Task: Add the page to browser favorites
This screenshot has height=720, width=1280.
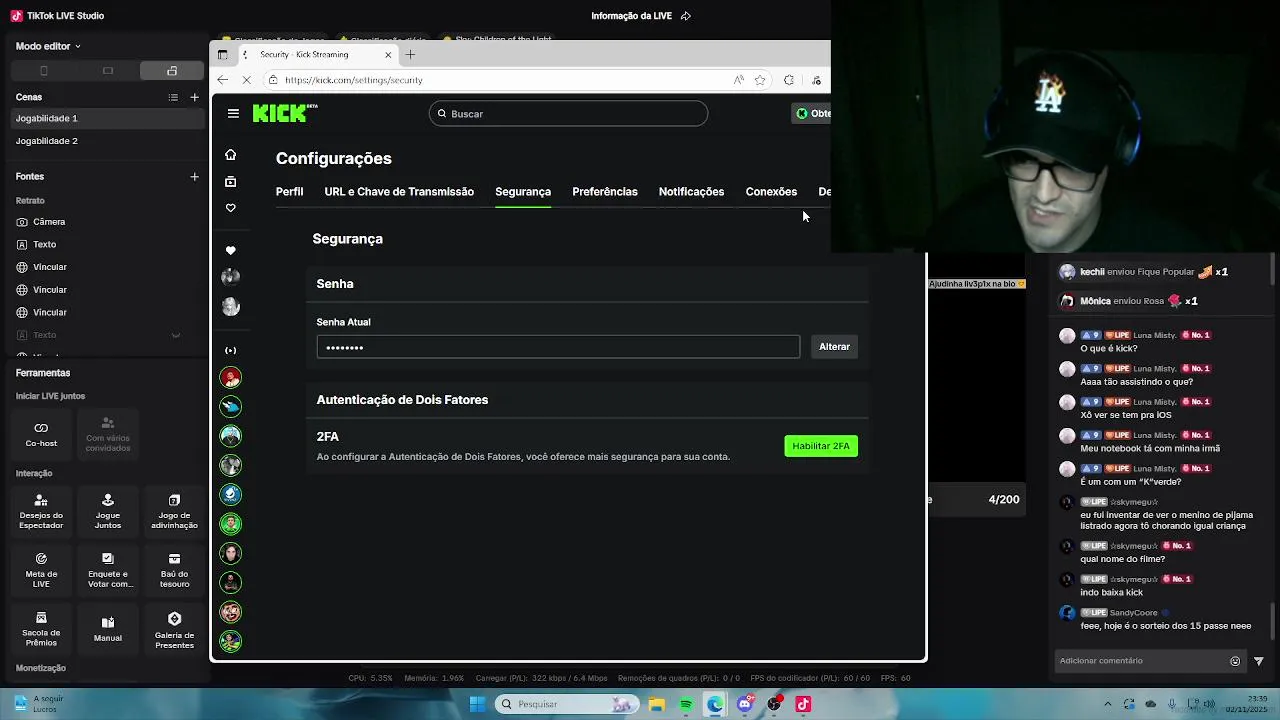Action: click(x=760, y=80)
